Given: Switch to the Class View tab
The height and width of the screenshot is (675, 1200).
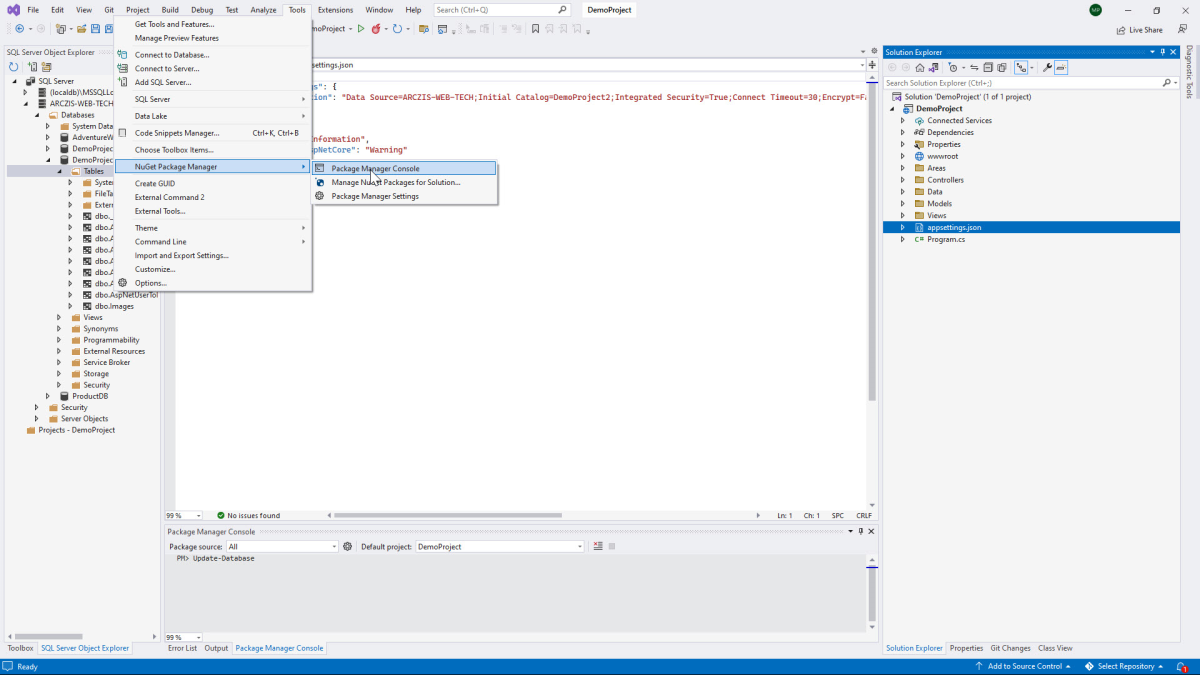Looking at the screenshot, I should click(1055, 648).
